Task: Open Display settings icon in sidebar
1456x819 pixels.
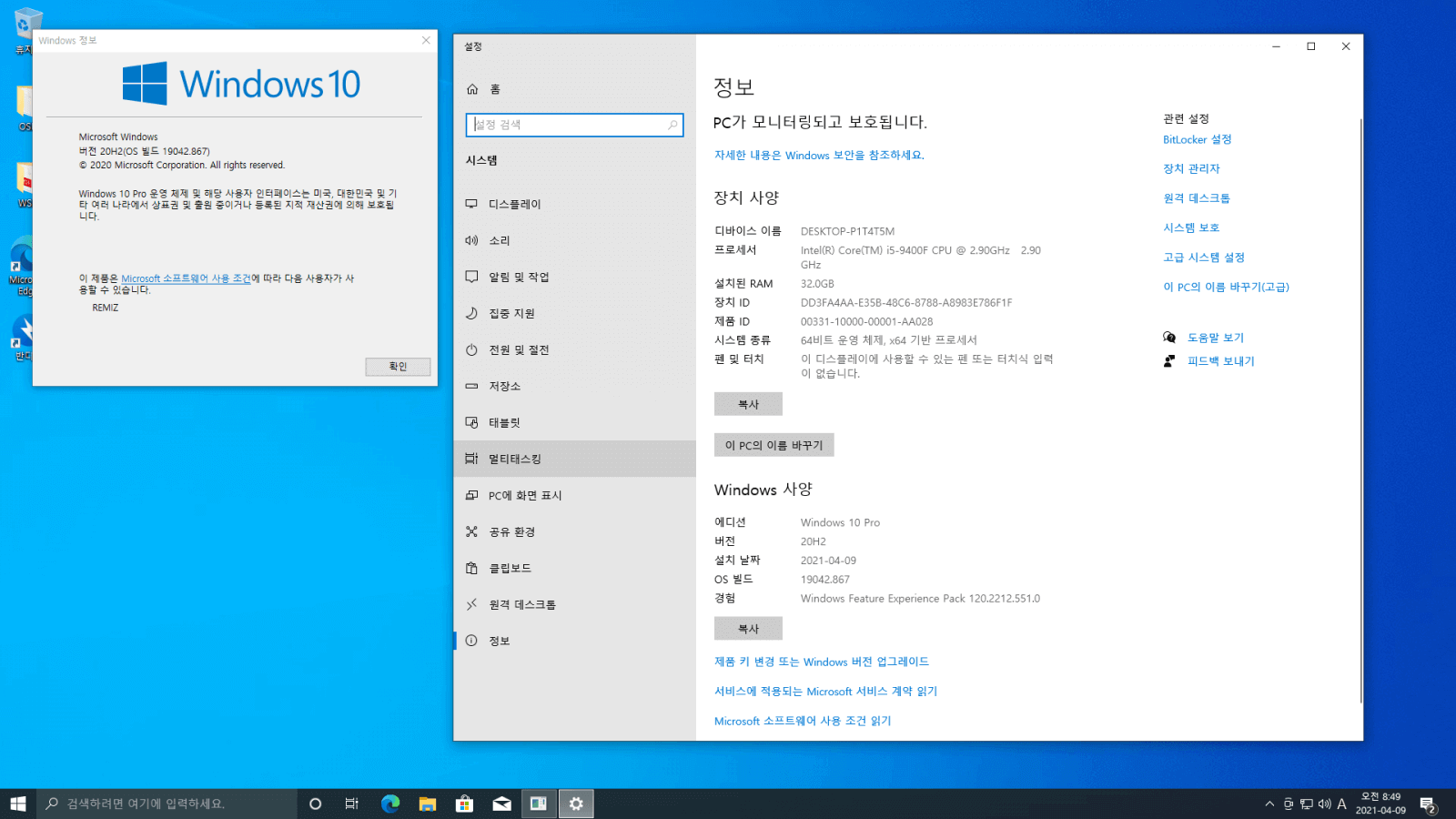Action: point(471,204)
